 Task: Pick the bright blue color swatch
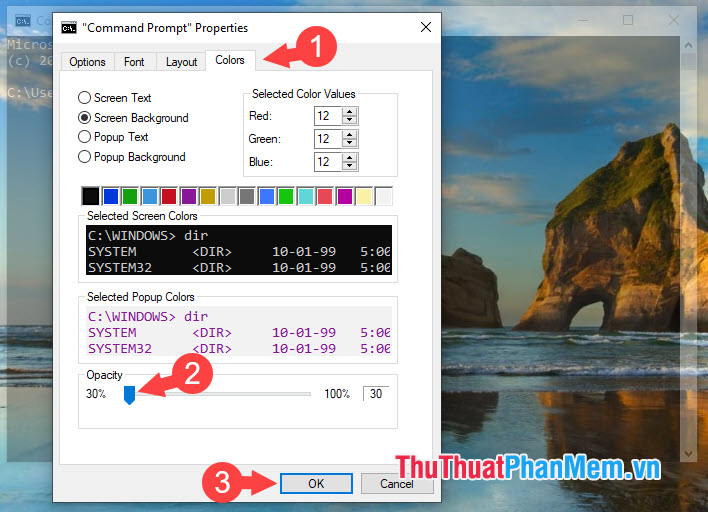[x=267, y=196]
